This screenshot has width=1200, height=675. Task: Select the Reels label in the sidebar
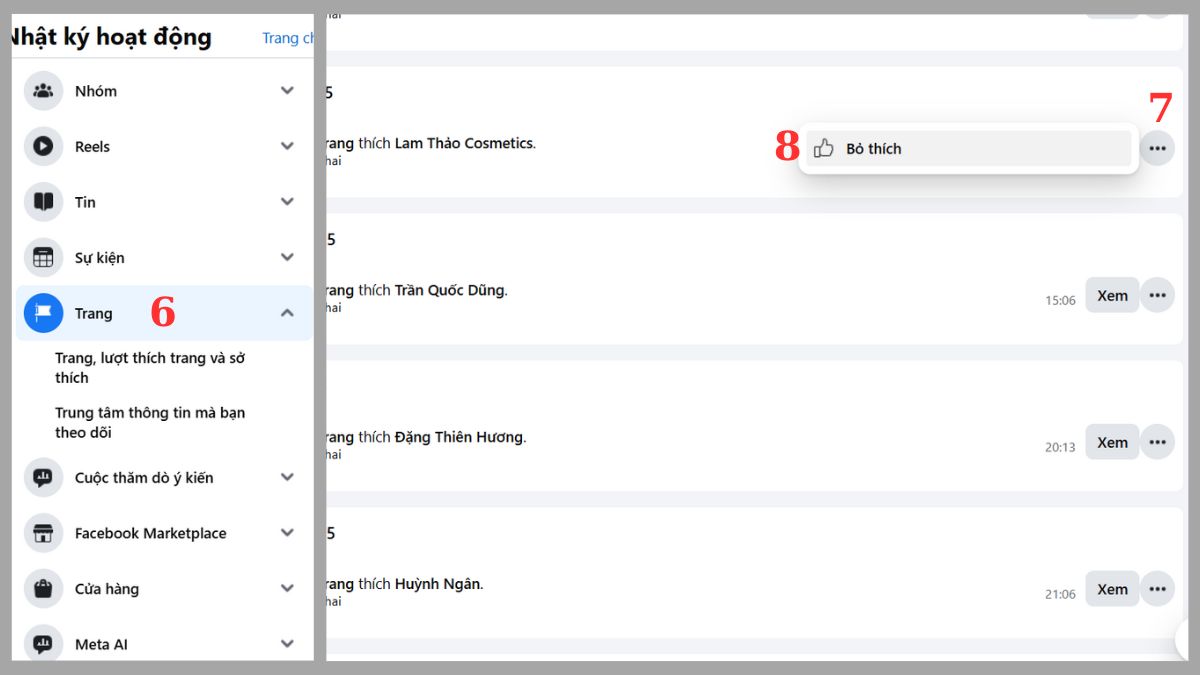92,146
